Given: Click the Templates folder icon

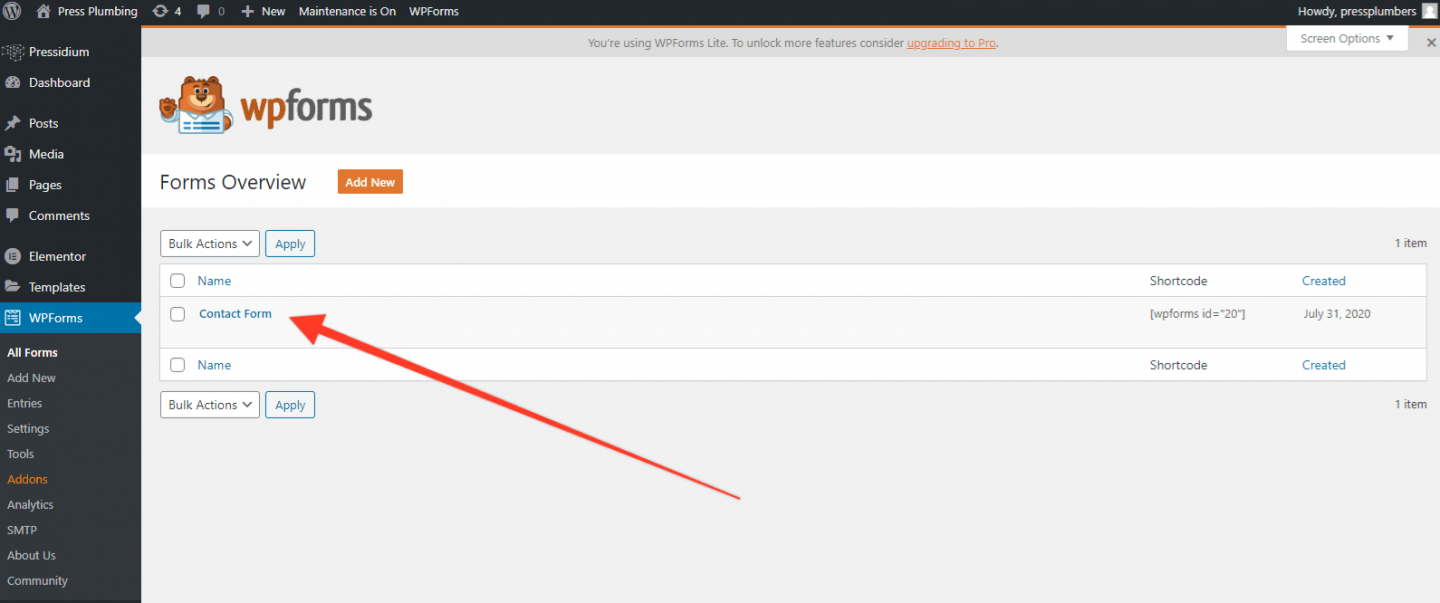Looking at the screenshot, I should click(13, 287).
